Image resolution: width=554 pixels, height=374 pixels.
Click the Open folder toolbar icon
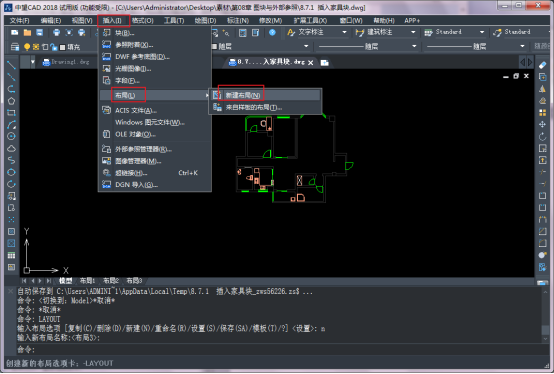click(x=27, y=32)
